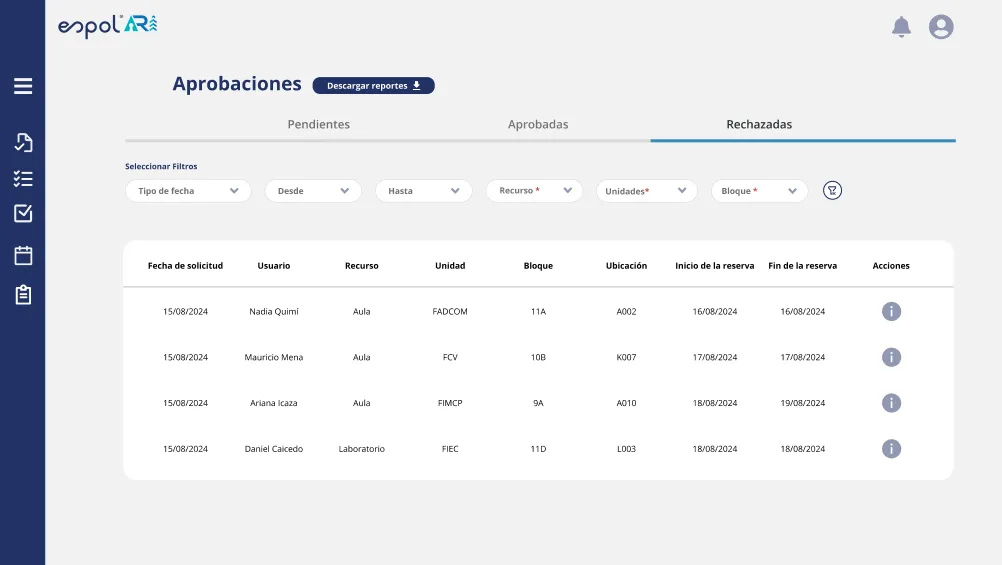Click the FADCOM unit cell
This screenshot has height=565, width=1002.
click(x=450, y=312)
